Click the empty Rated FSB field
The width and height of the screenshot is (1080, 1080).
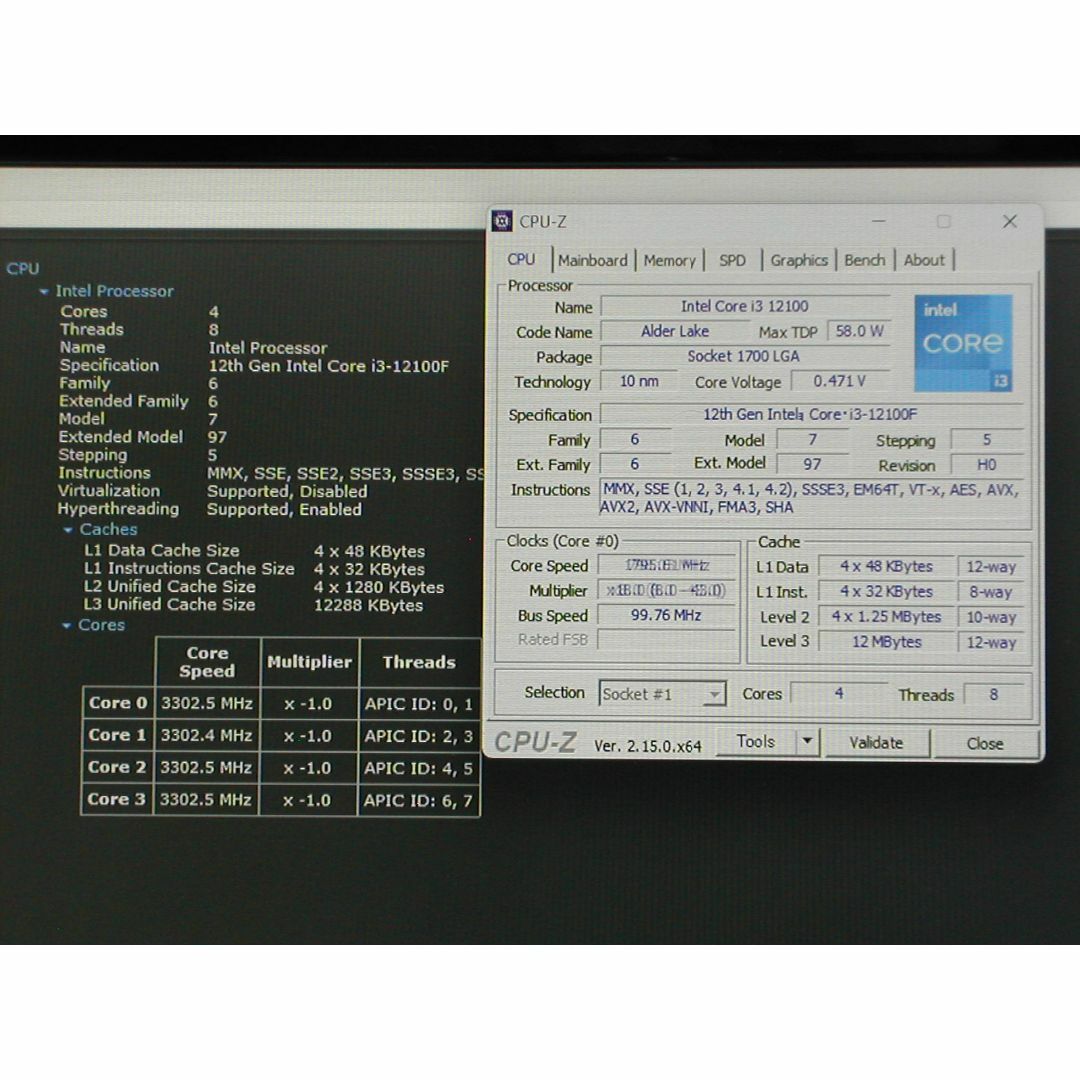point(666,639)
